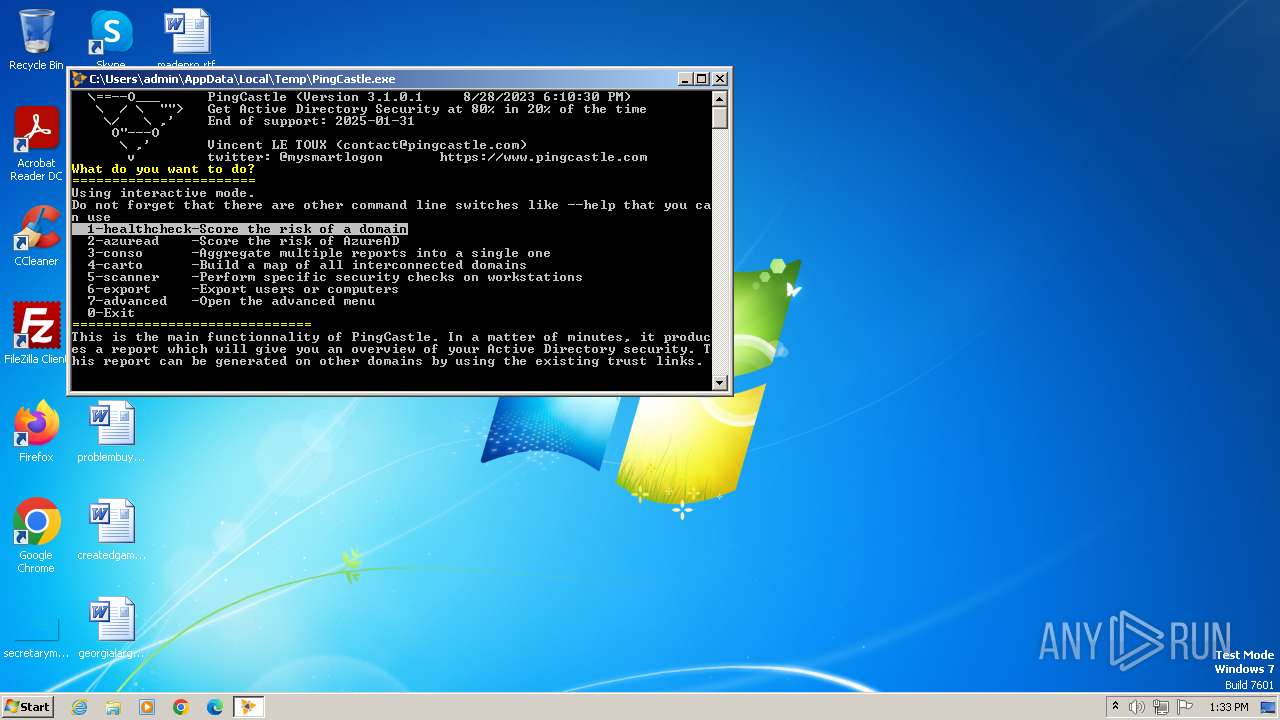Select the 7-advanced menu option

pyautogui.click(x=231, y=301)
